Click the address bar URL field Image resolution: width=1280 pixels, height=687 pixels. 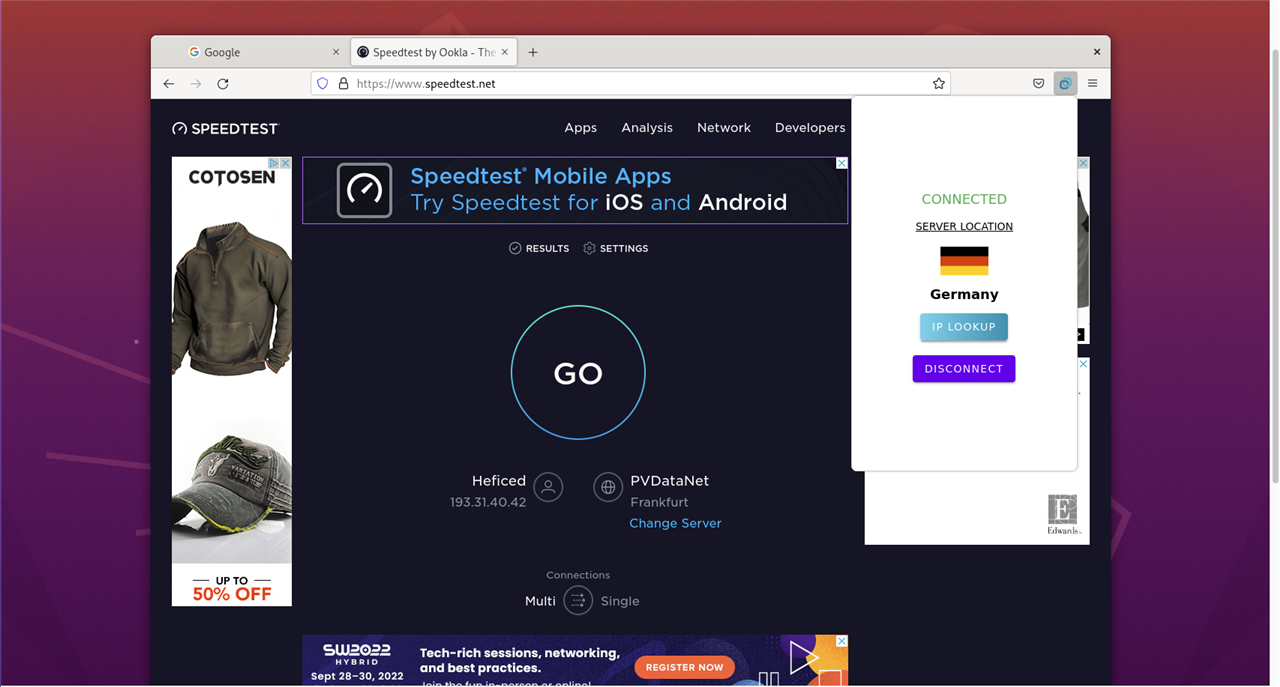tap(630, 84)
